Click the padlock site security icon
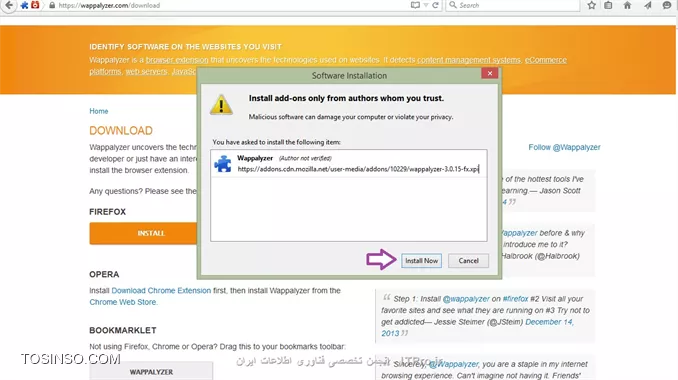The height and width of the screenshot is (380, 678). [52, 5]
